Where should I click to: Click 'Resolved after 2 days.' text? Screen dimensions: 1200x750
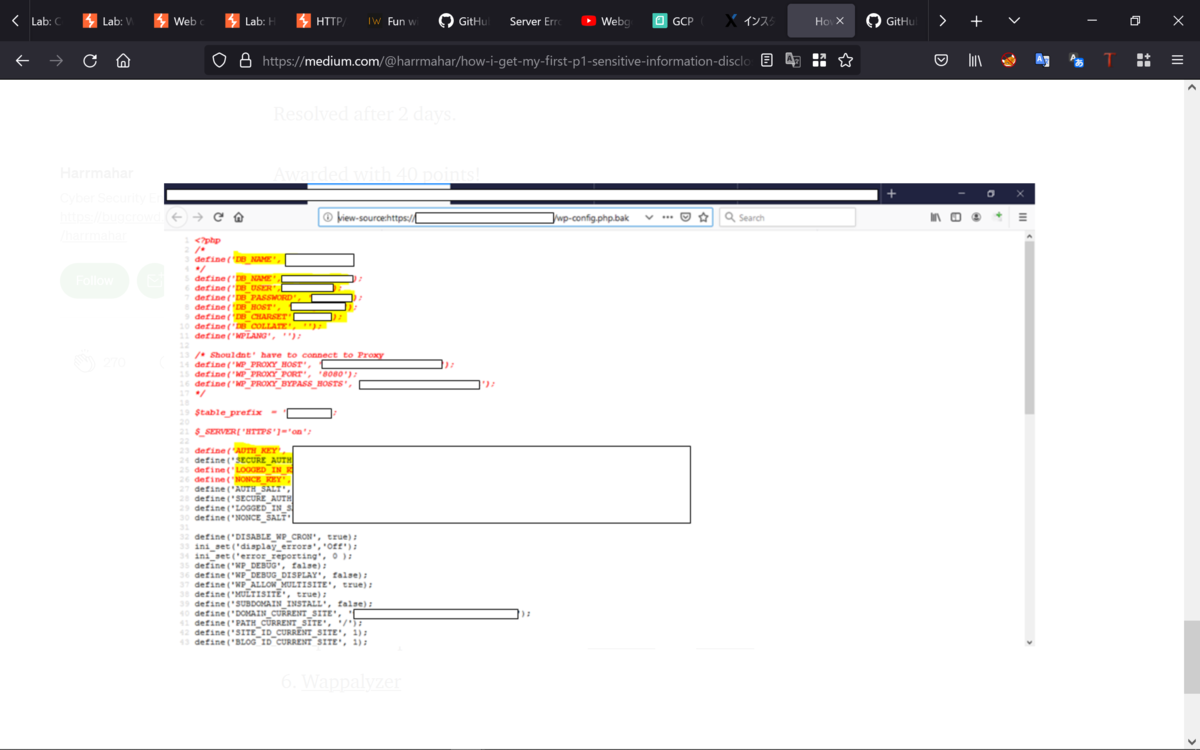364,114
